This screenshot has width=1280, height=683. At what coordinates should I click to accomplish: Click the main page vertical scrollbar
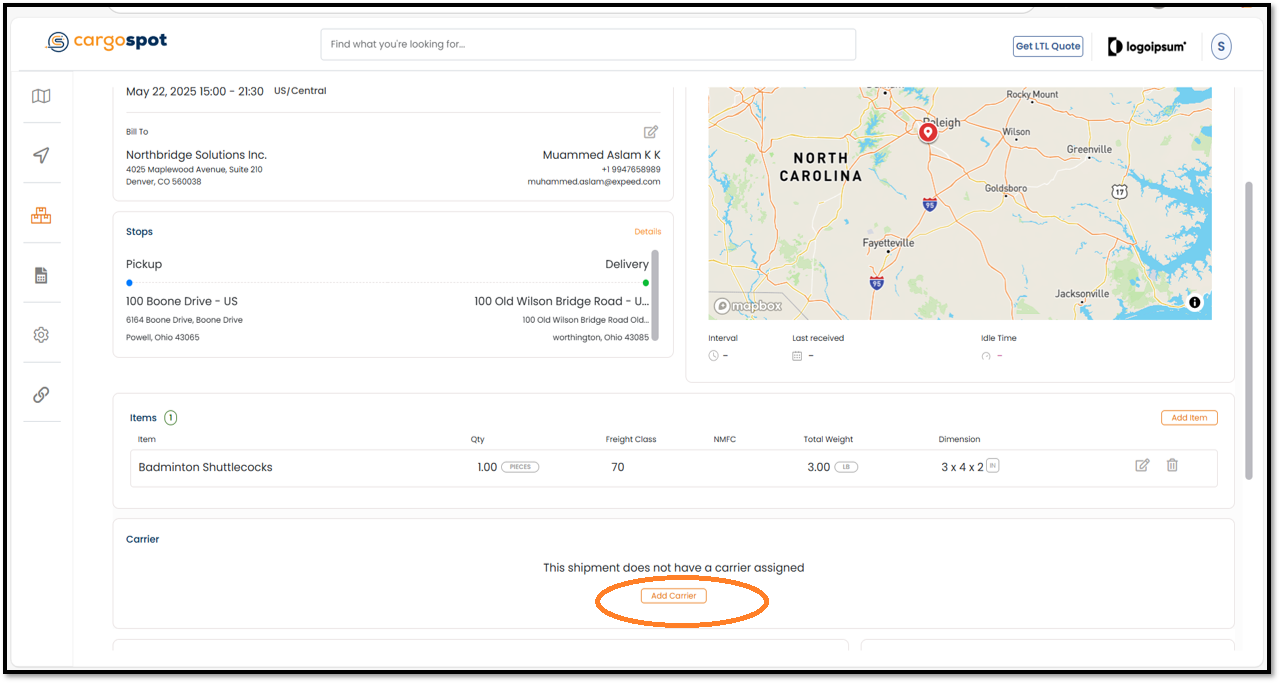[x=1248, y=330]
